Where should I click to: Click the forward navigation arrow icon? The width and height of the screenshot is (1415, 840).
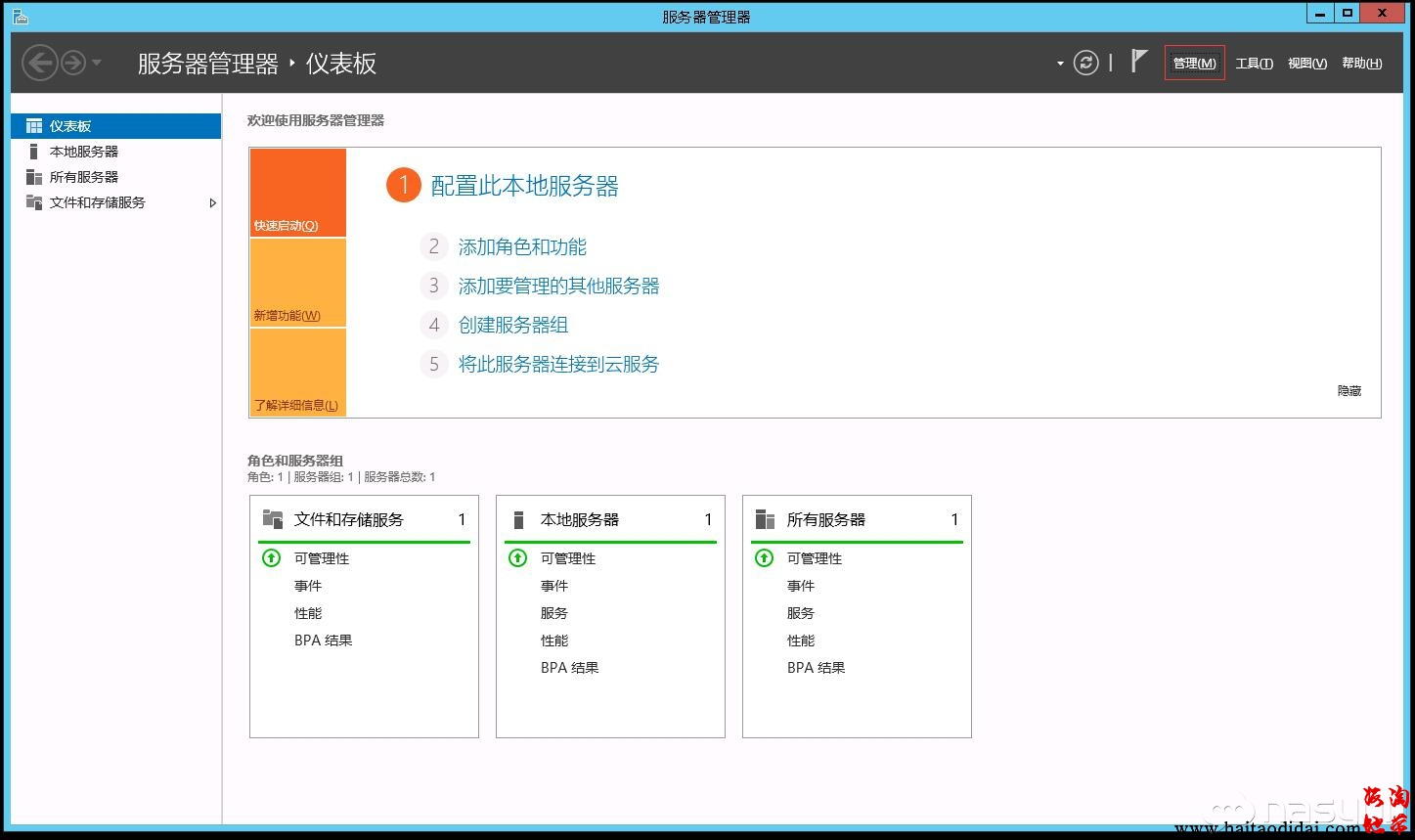coord(73,64)
